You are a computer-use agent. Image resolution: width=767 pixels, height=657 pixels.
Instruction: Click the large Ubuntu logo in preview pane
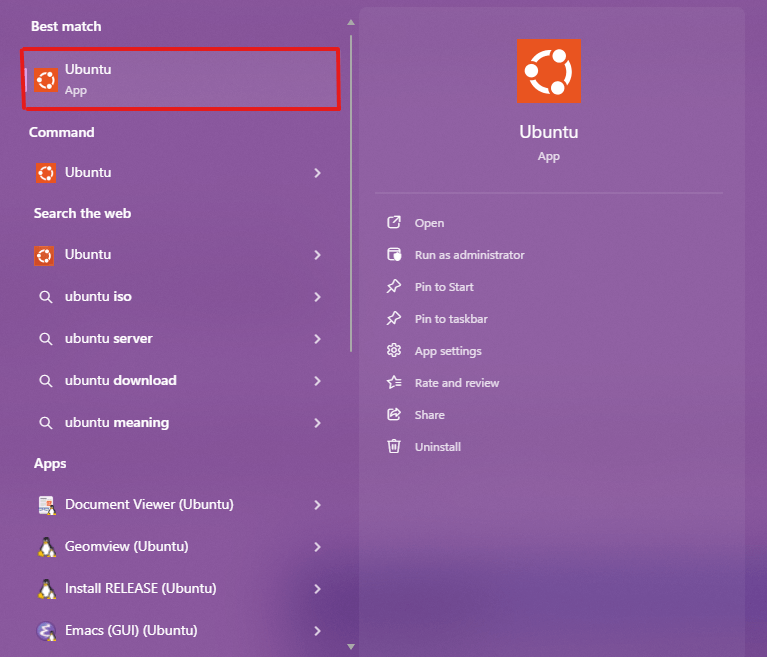tap(549, 71)
